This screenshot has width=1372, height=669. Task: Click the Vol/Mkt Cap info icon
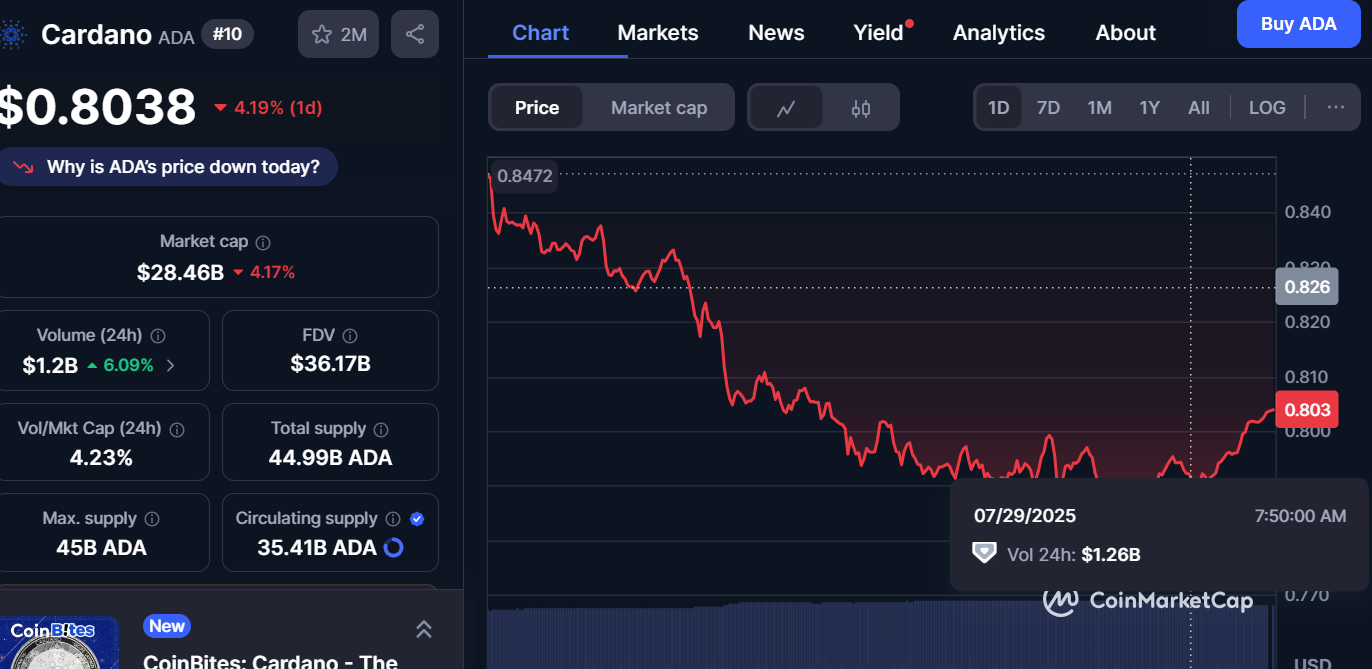tap(177, 429)
